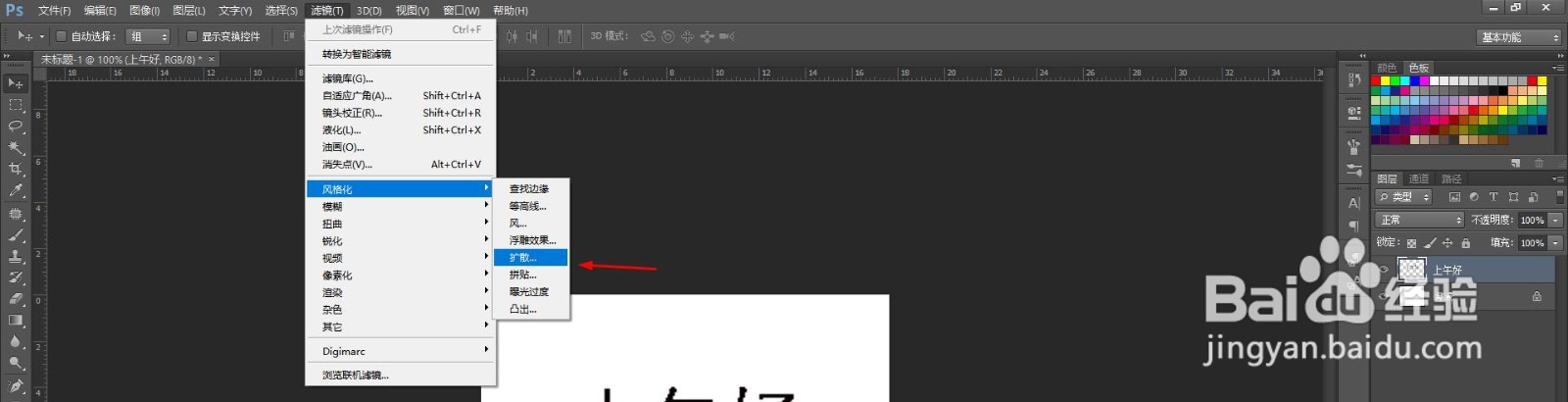Open the 基本功能 workspace dropdown
Screen dimensions: 1568x402
1519,37
